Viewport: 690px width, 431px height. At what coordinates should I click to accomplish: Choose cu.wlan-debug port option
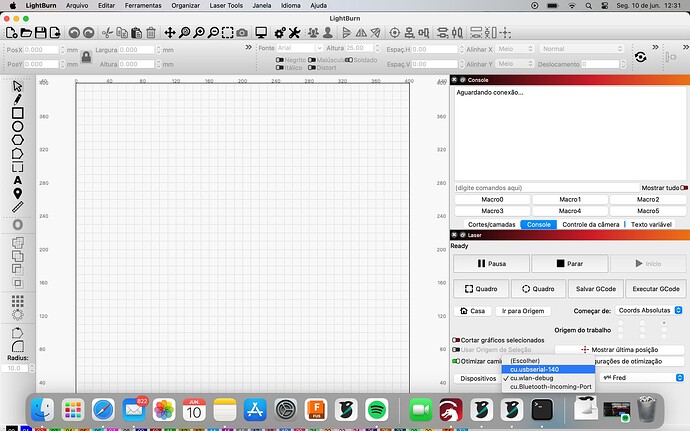(x=548, y=378)
